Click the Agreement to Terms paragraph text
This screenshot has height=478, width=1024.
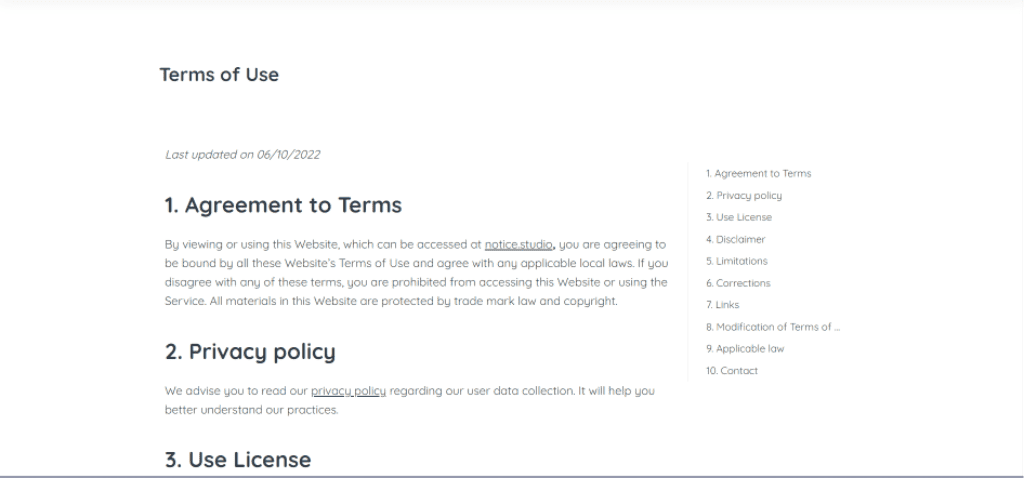click(417, 273)
